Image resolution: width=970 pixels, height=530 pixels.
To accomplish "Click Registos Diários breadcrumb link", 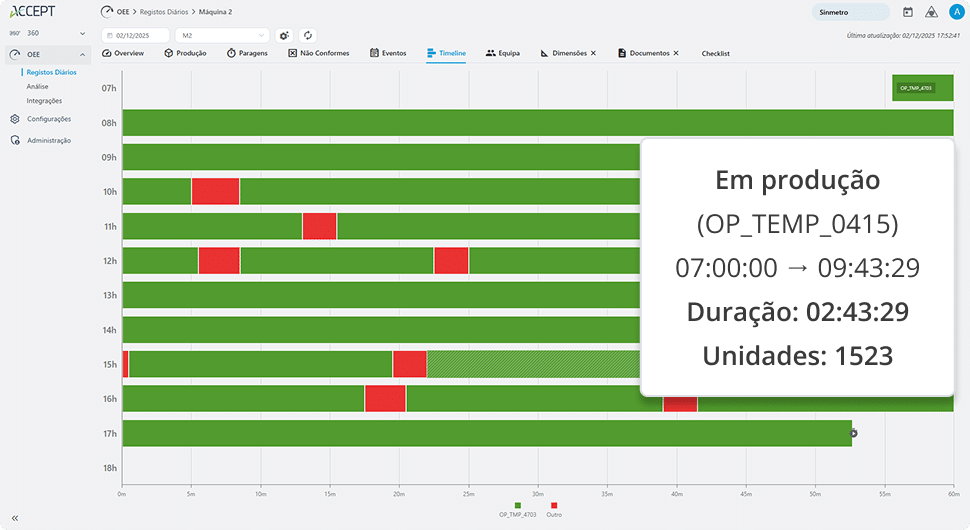I will pyautogui.click(x=167, y=12).
